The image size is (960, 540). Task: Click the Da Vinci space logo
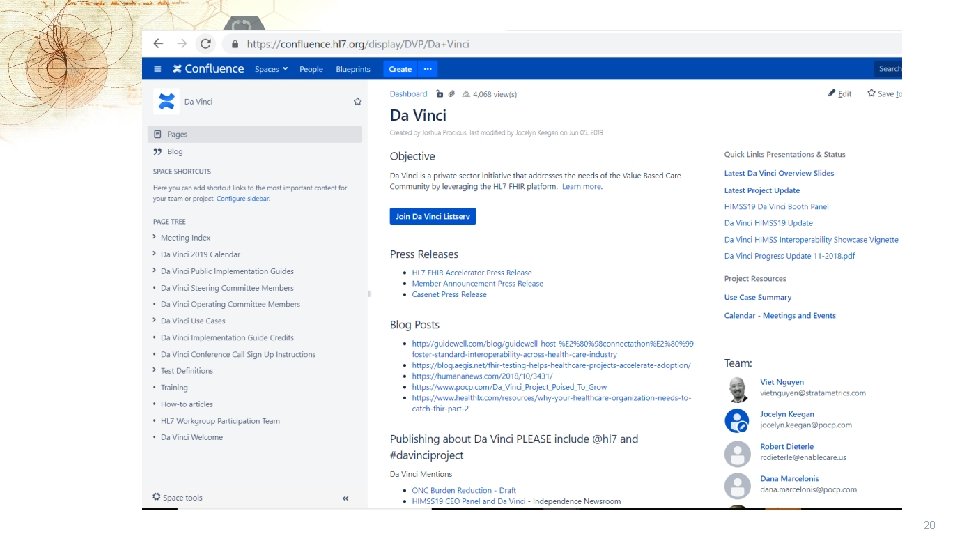(166, 101)
